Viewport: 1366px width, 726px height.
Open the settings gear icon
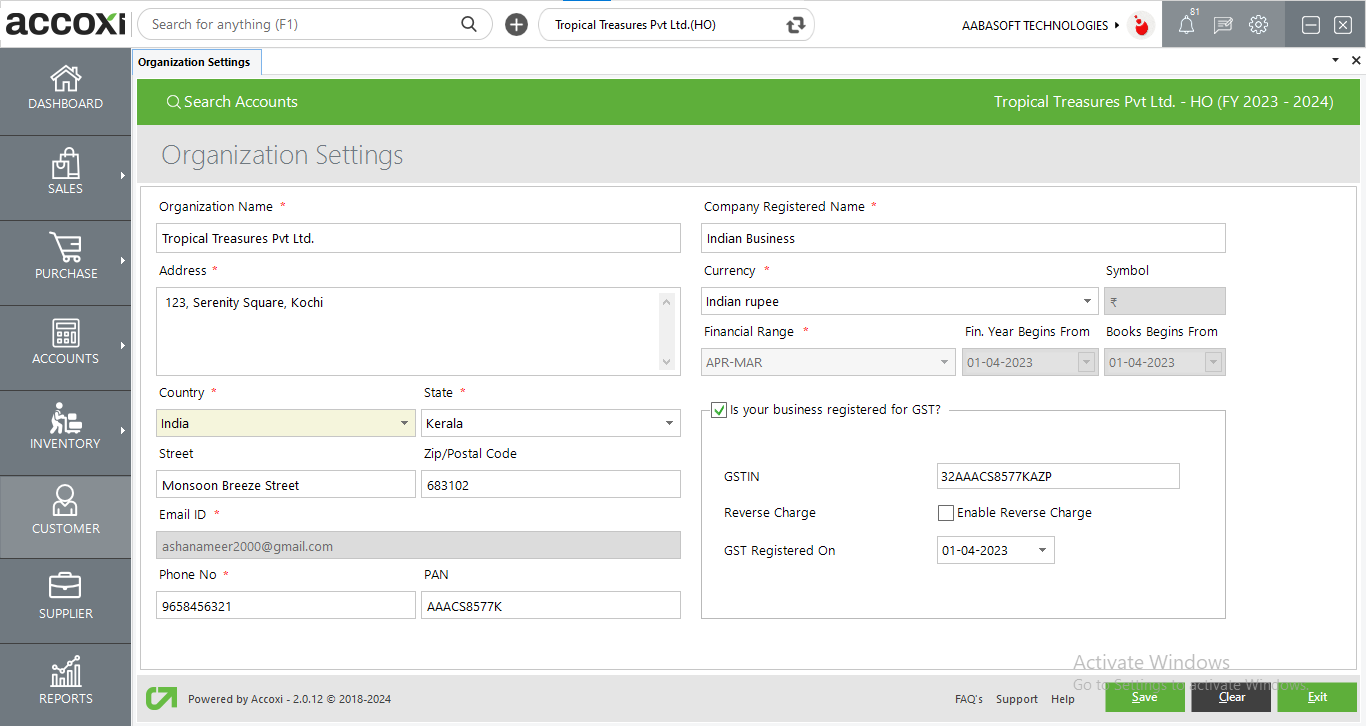point(1258,25)
